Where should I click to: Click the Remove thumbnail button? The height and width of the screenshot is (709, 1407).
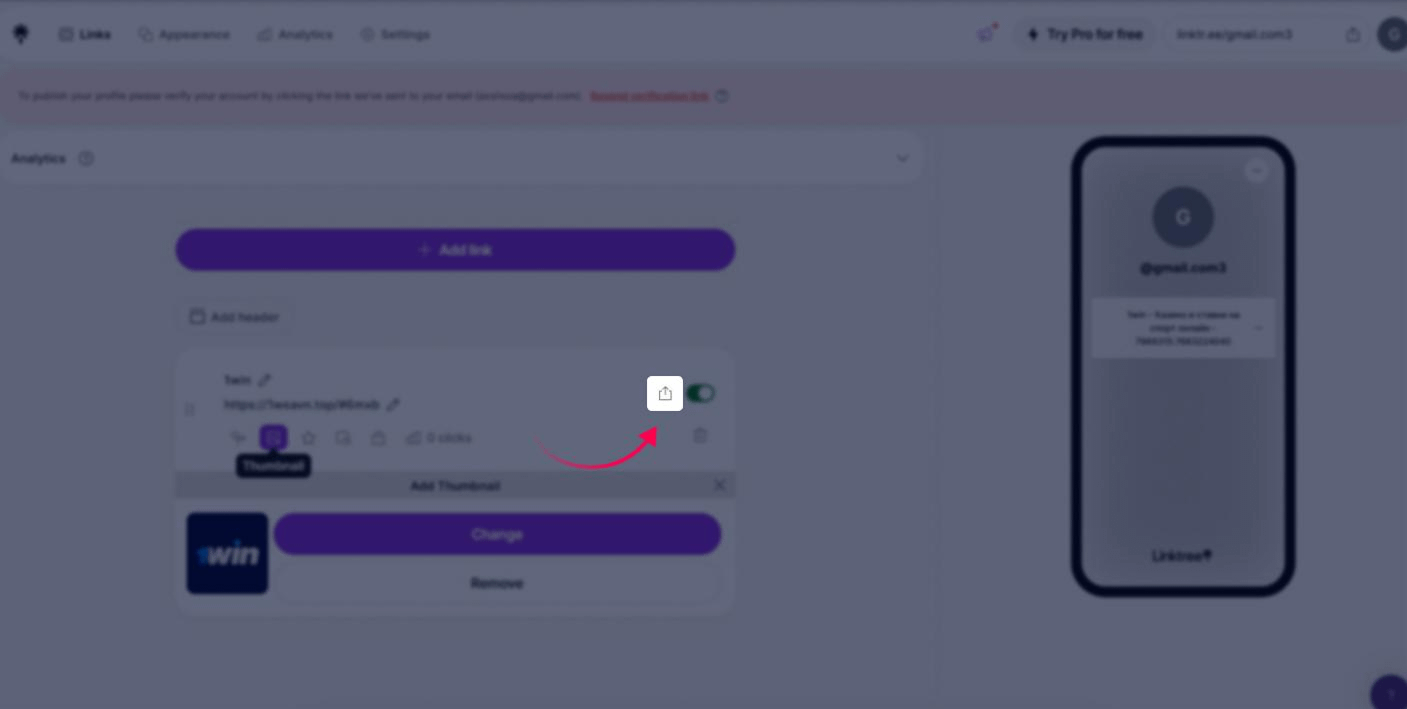coord(497,583)
